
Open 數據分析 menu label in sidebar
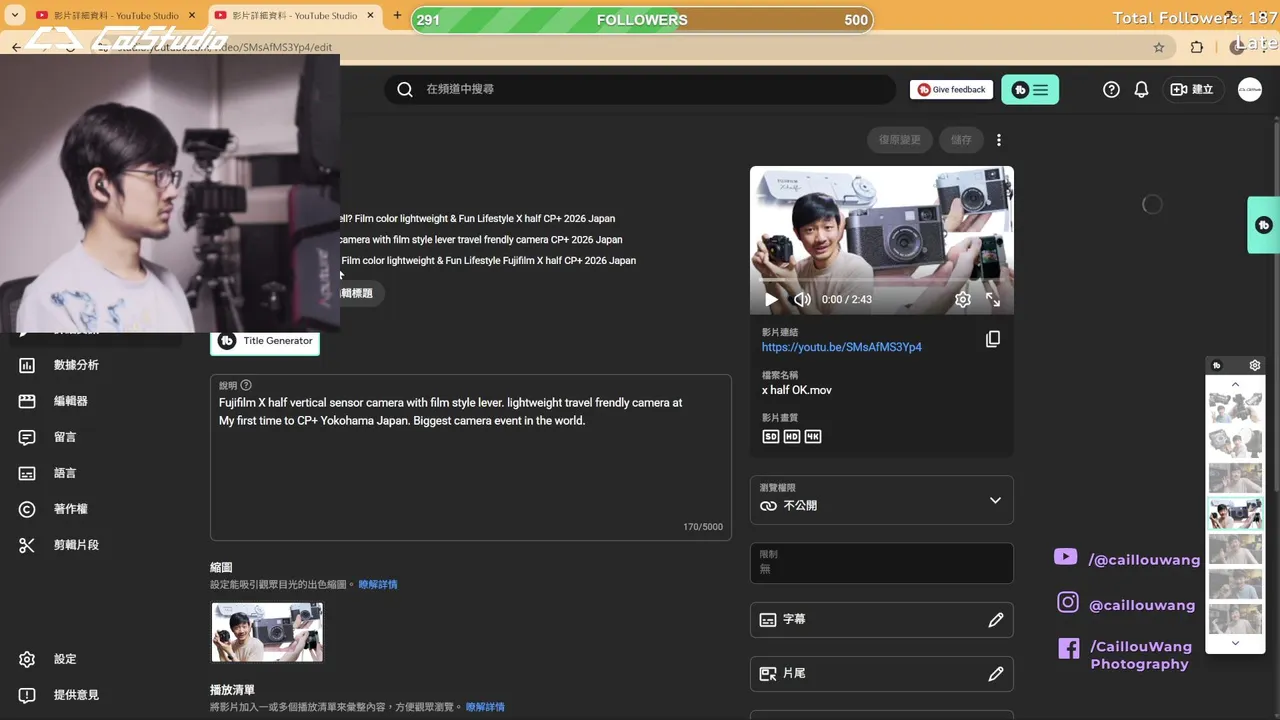[76, 365]
